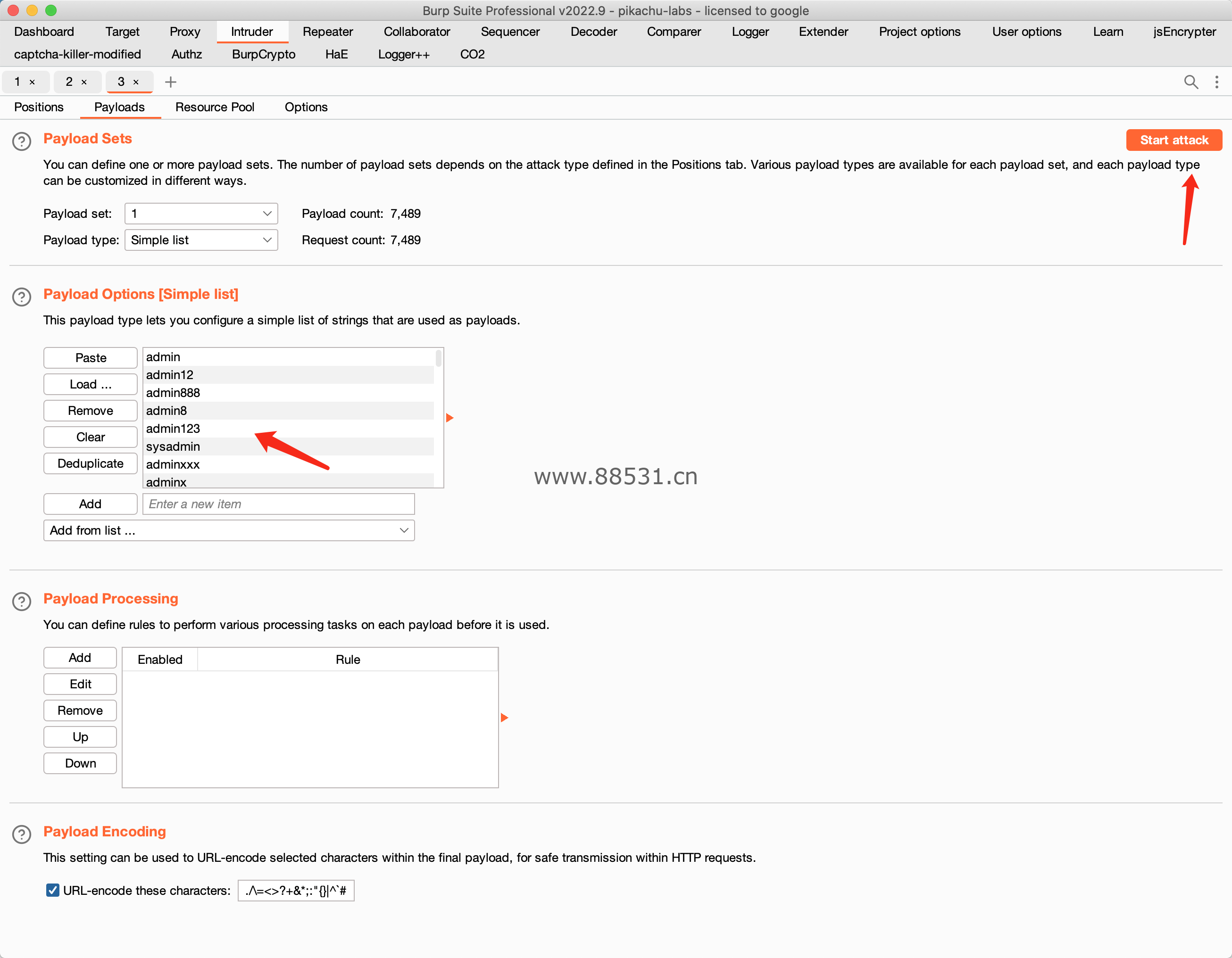Close Intruder tab 3
This screenshot has width=1232, height=958.
[x=136, y=83]
